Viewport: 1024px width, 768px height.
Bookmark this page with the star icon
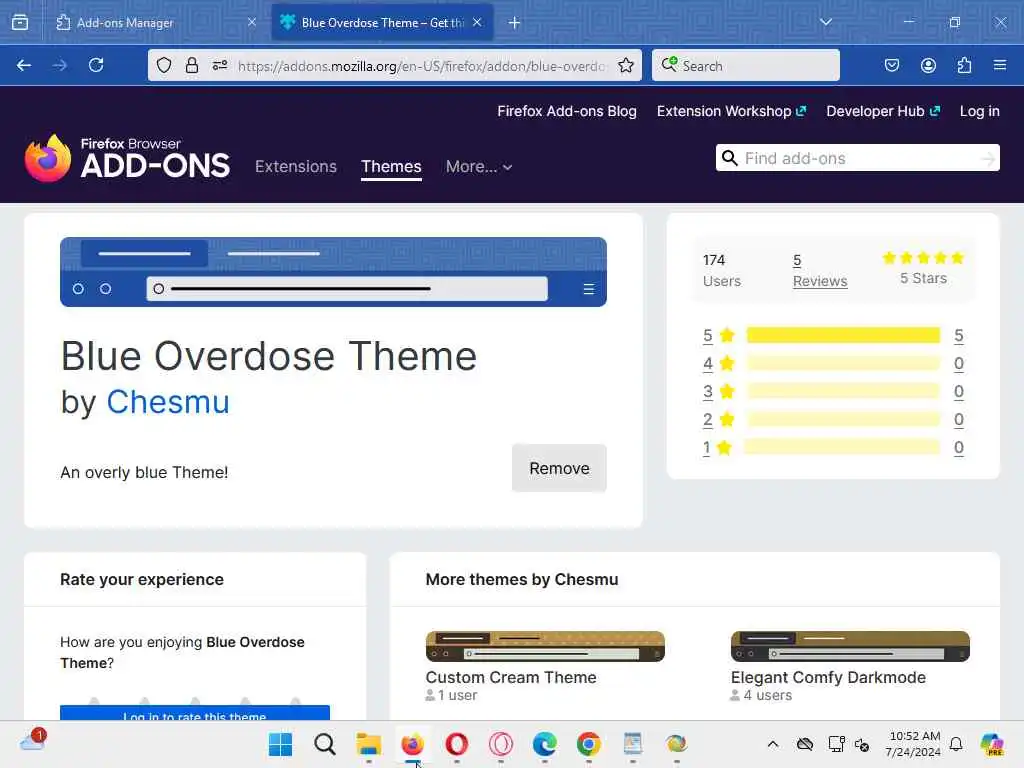(x=626, y=65)
